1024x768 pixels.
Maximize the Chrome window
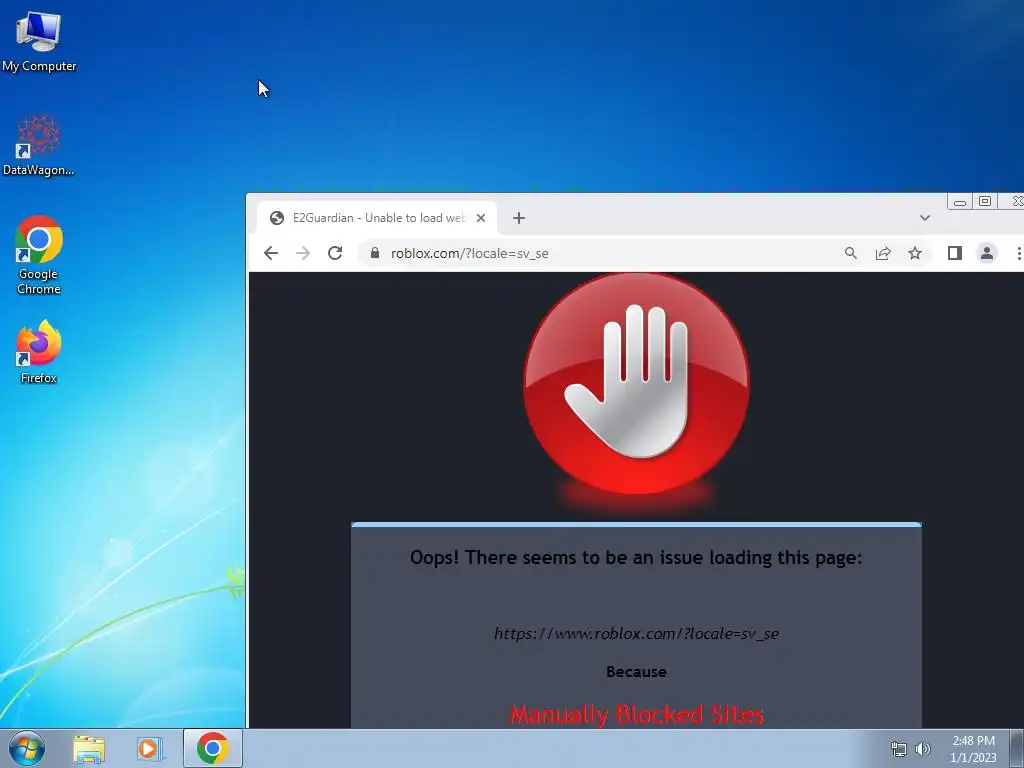coord(985,201)
